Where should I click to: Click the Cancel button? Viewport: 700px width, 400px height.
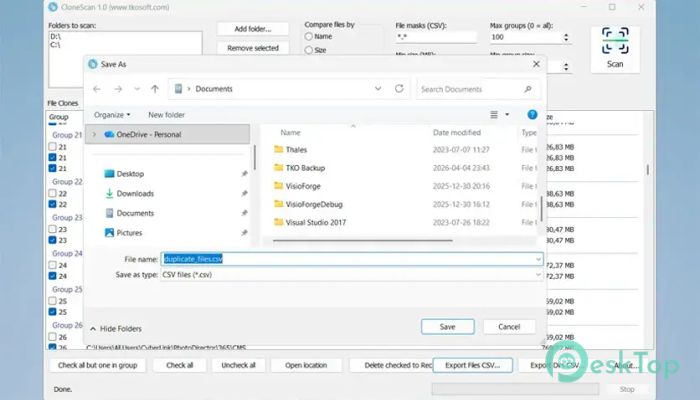[x=509, y=327]
